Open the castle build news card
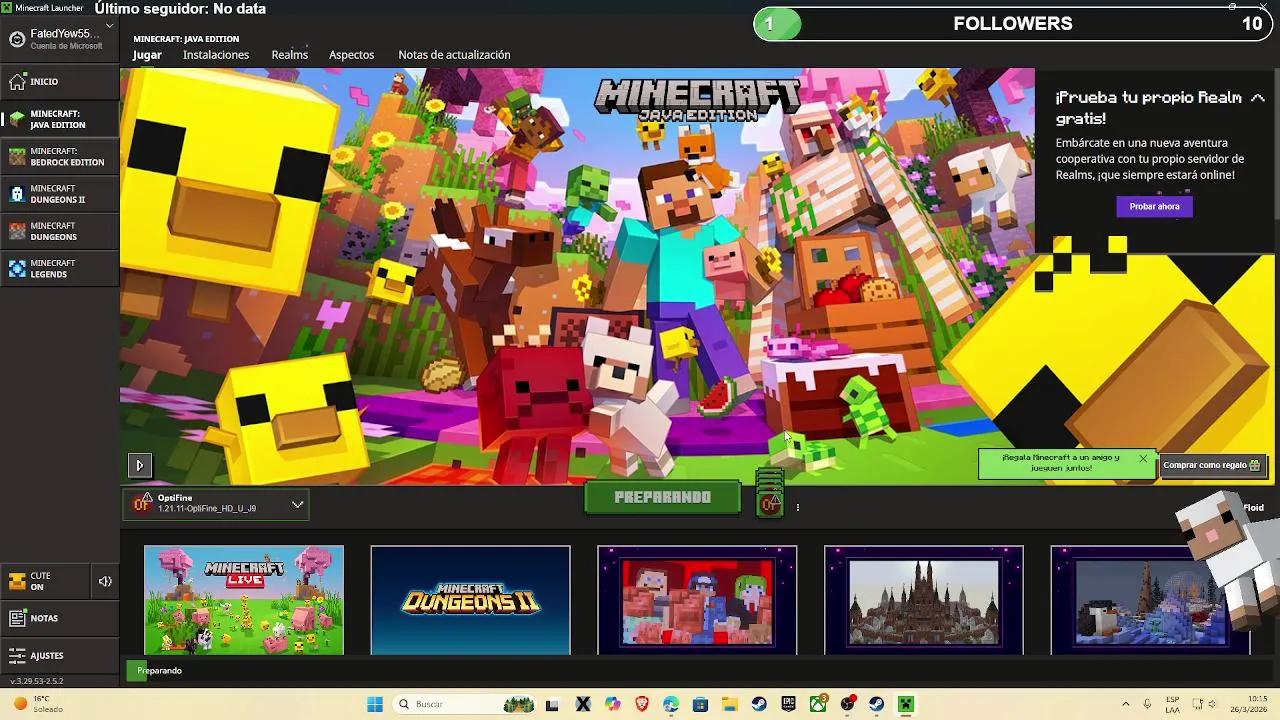This screenshot has height=720, width=1280. tap(923, 600)
